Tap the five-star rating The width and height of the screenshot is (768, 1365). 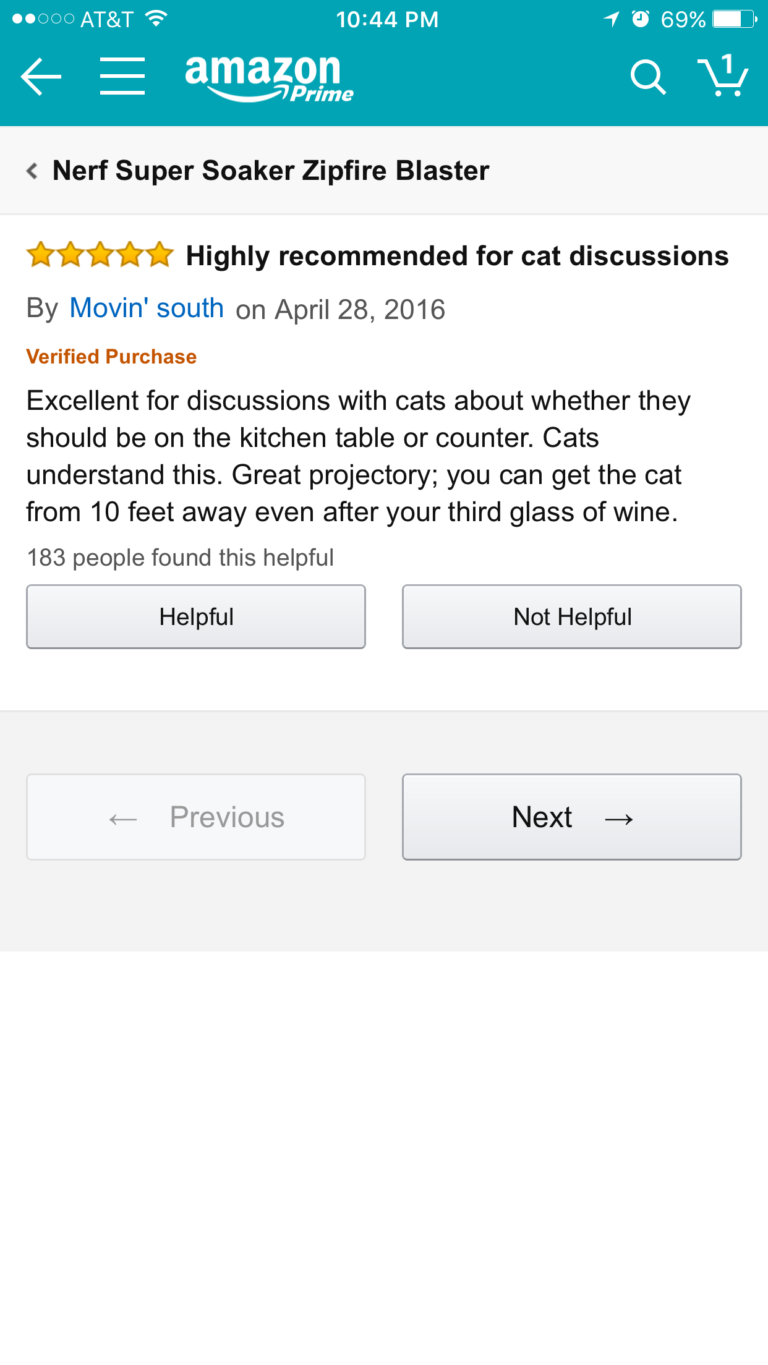[100, 256]
